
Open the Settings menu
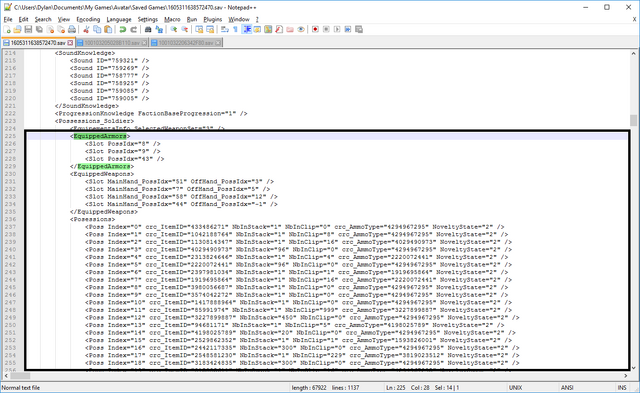[x=147, y=19]
